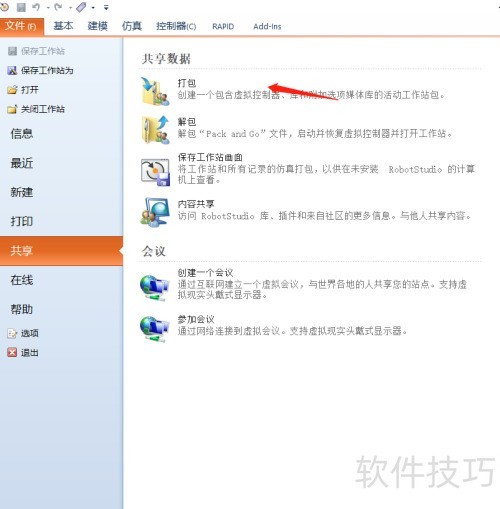500x509 pixels.
Task: Switch to the 仿真 (Simulation) ribbon tab
Action: 132,26
